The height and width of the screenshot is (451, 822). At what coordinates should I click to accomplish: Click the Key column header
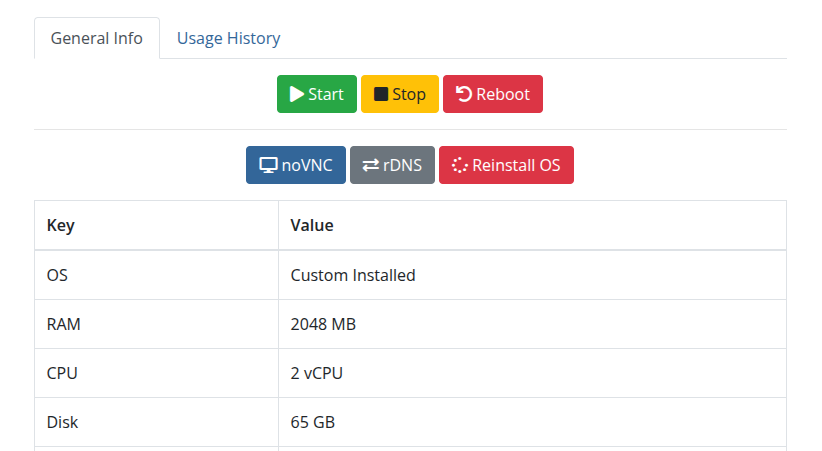[x=61, y=225]
